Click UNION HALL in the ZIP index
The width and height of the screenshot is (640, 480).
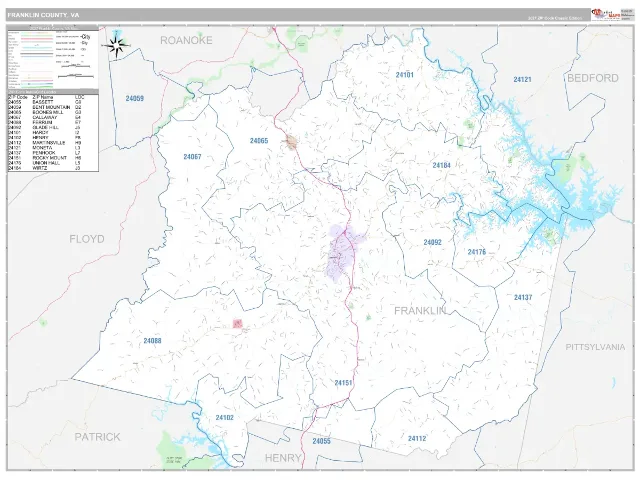point(46,163)
